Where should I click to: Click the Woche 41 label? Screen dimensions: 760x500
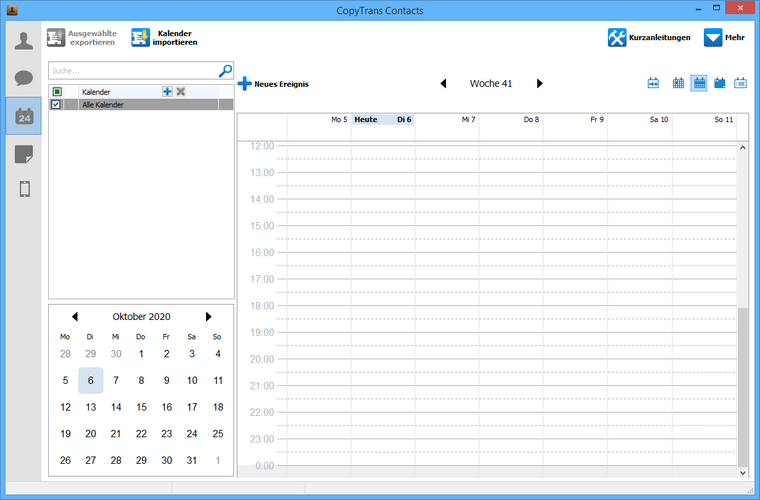click(x=491, y=83)
